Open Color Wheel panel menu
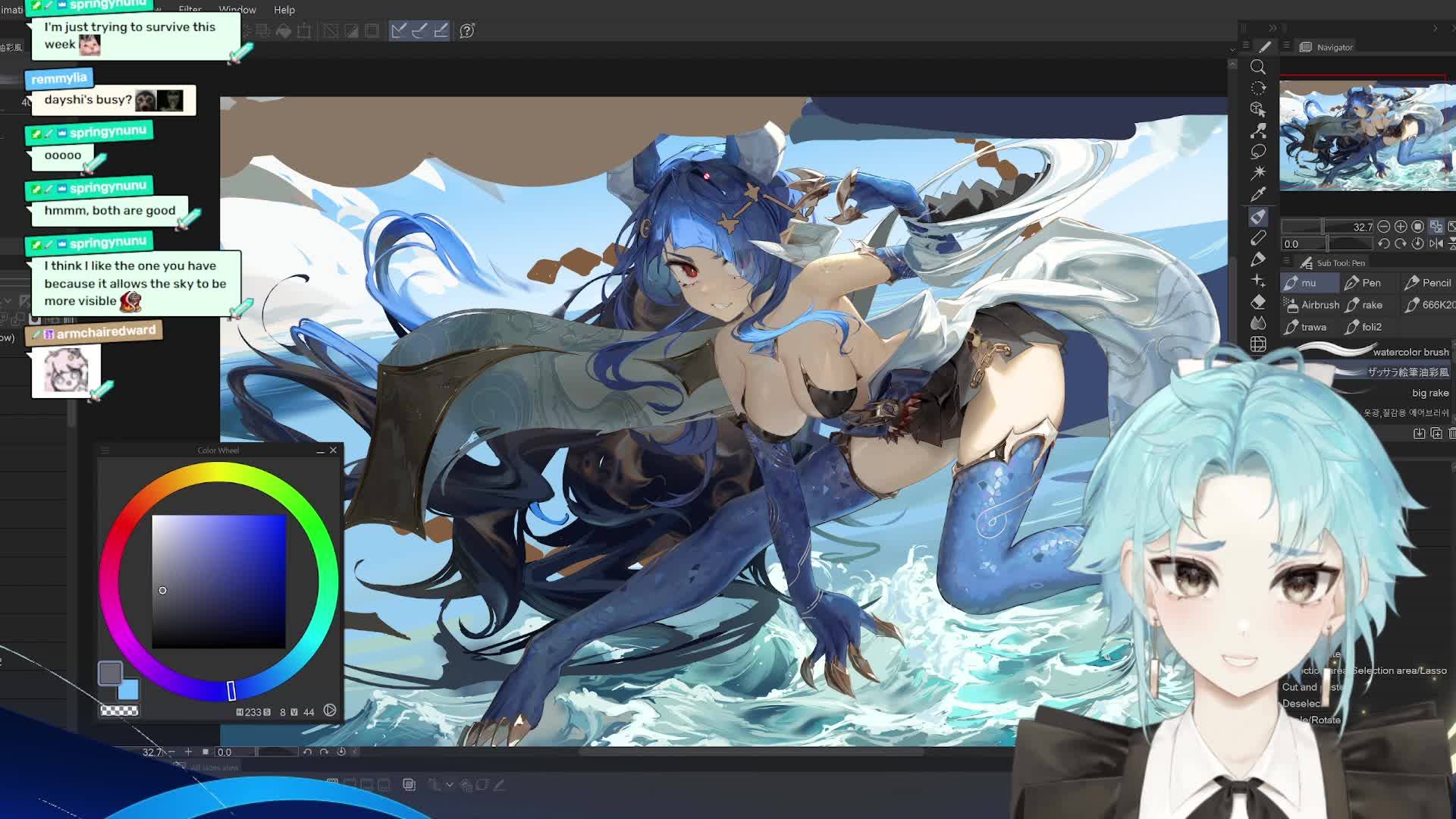This screenshot has height=819, width=1456. (105, 450)
